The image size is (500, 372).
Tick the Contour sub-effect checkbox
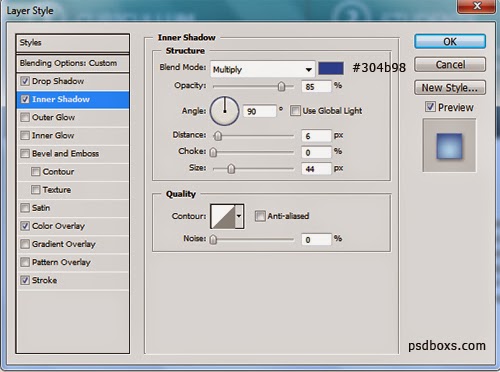[35, 172]
